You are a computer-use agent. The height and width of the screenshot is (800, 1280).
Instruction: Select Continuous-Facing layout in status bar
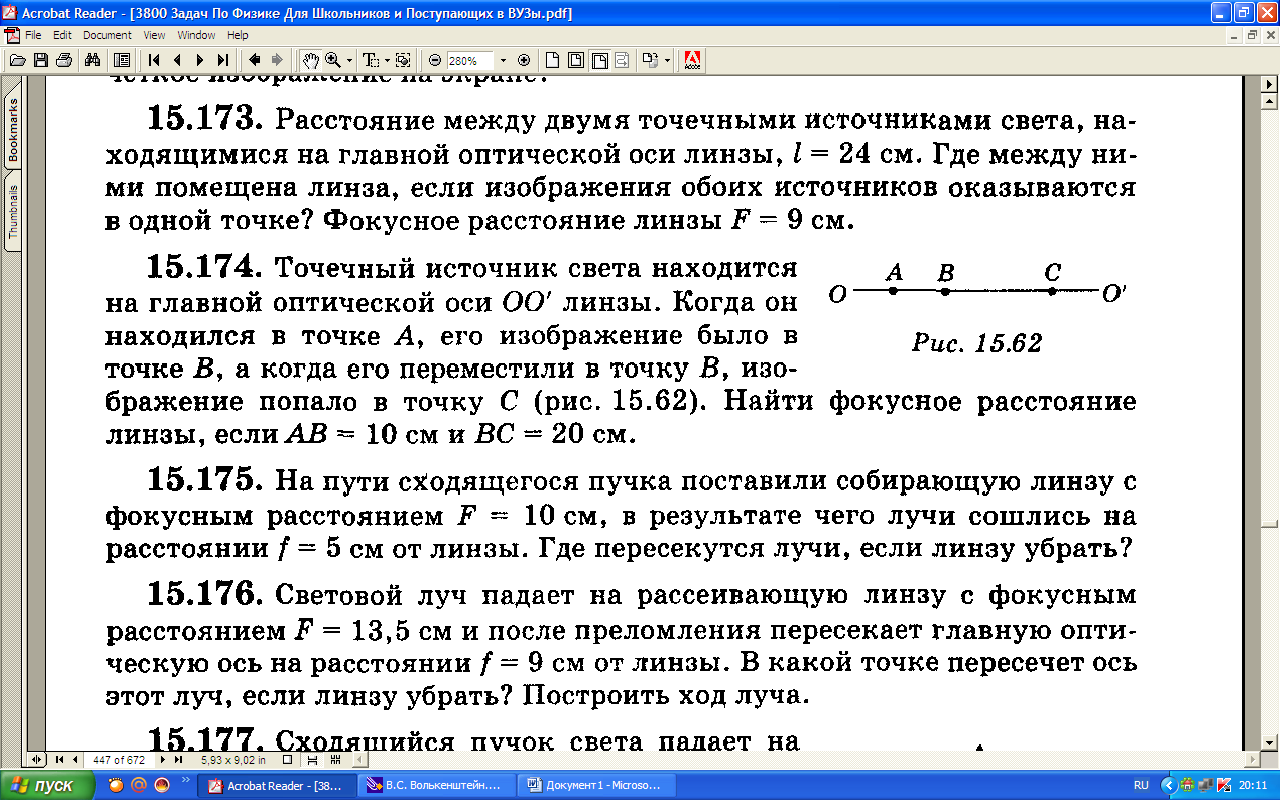pyautogui.click(x=333, y=759)
